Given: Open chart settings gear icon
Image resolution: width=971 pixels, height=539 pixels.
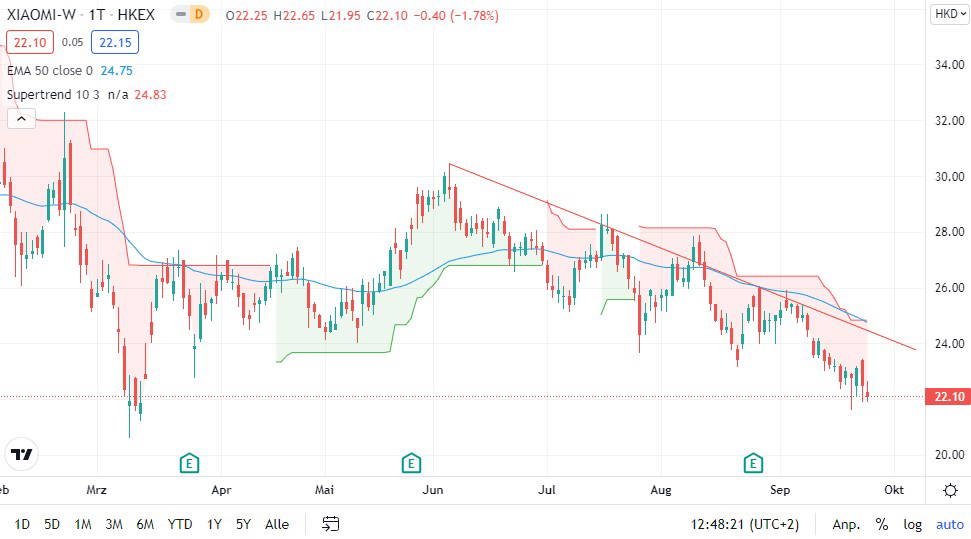Looking at the screenshot, I should pos(950,491).
